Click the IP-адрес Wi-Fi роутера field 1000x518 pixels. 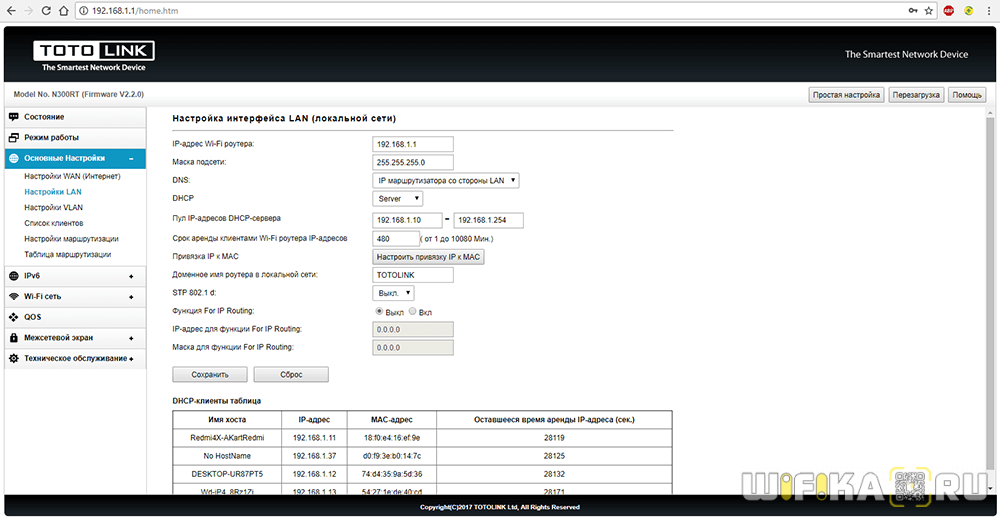[413, 144]
